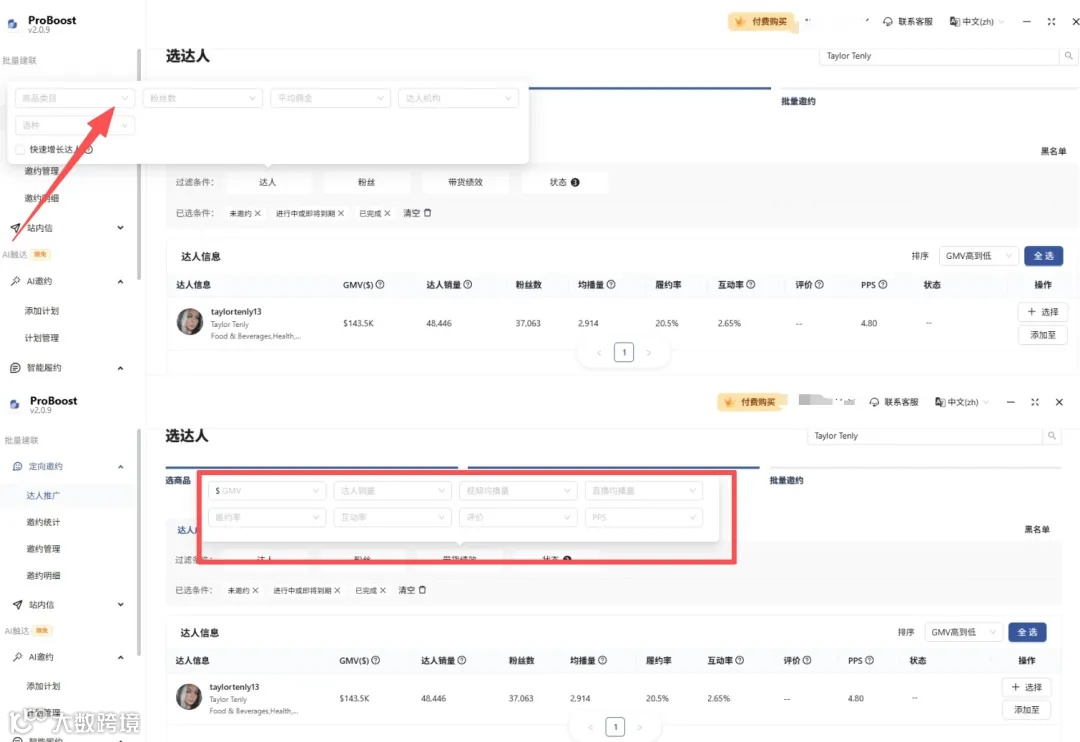Open 计划管理 in the top sidebar
This screenshot has width=1080, height=742.
point(41,338)
